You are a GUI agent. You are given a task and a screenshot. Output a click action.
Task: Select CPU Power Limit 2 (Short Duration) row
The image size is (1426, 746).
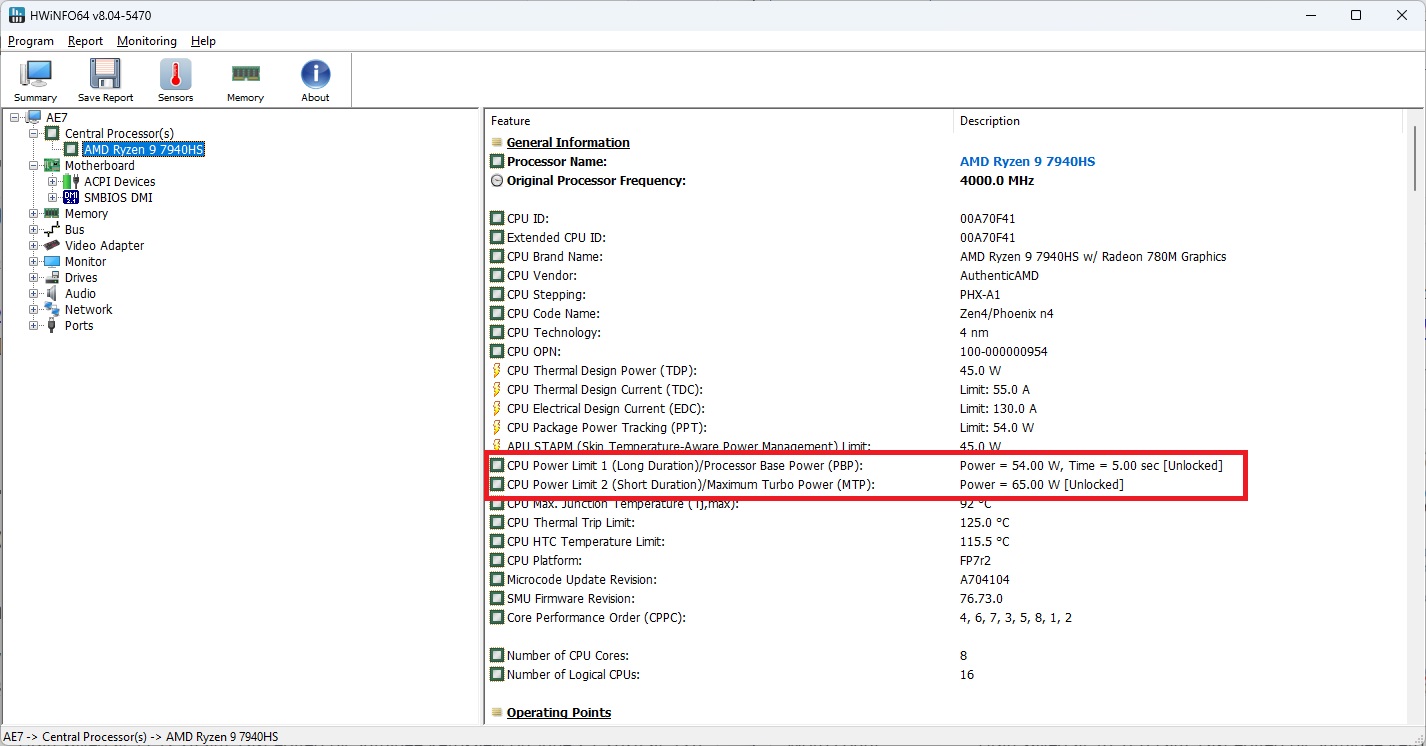pos(945,485)
